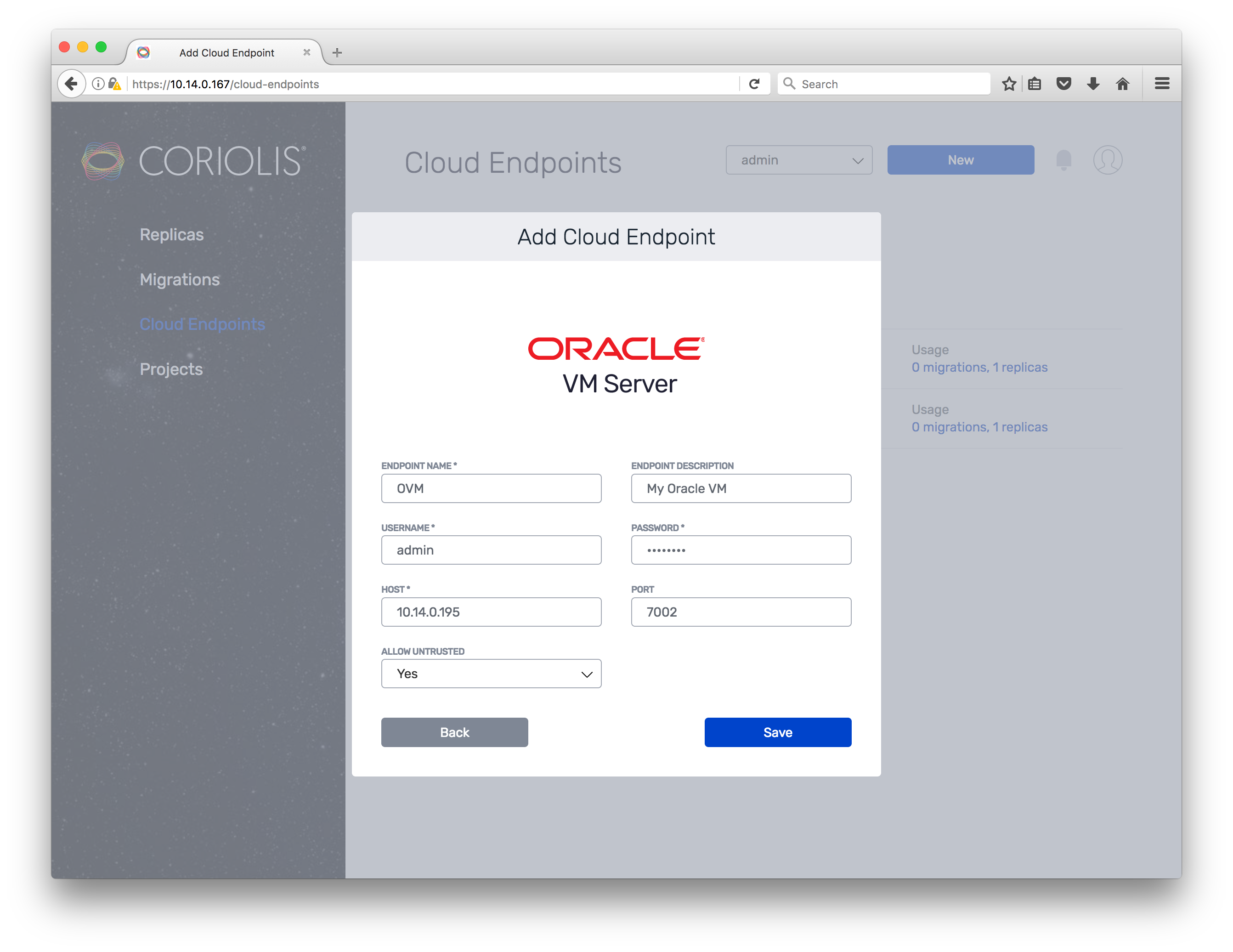Open a new browser tab
This screenshot has height=952, width=1233.
337,52
